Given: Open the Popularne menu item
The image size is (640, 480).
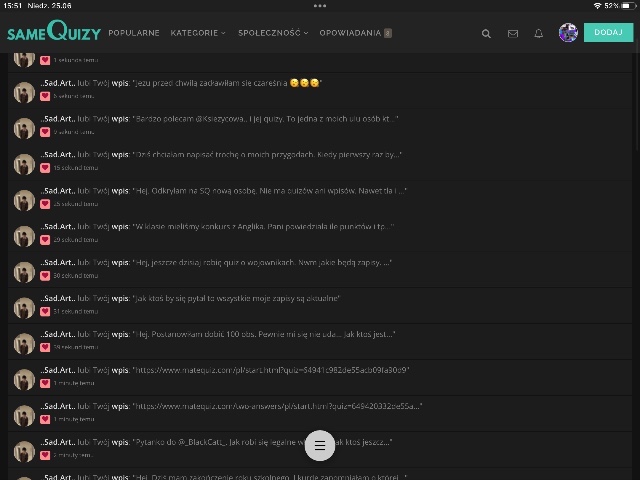Looking at the screenshot, I should point(134,33).
